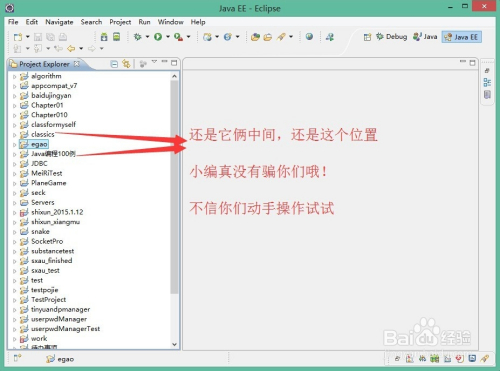Screen dimensions: 500x371
Task: Click the New Servlet icon
Action: (228, 37)
